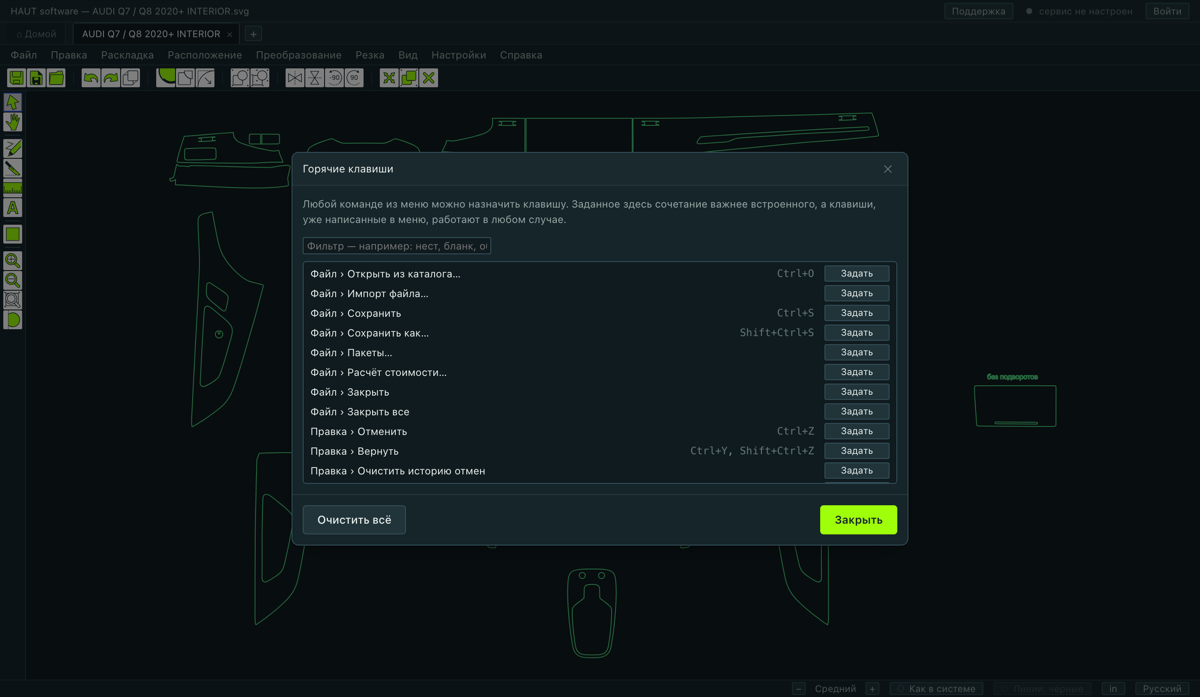Screen dimensions: 1200x697
Task: Flip horizontally using the mirror icon
Action: [295, 78]
